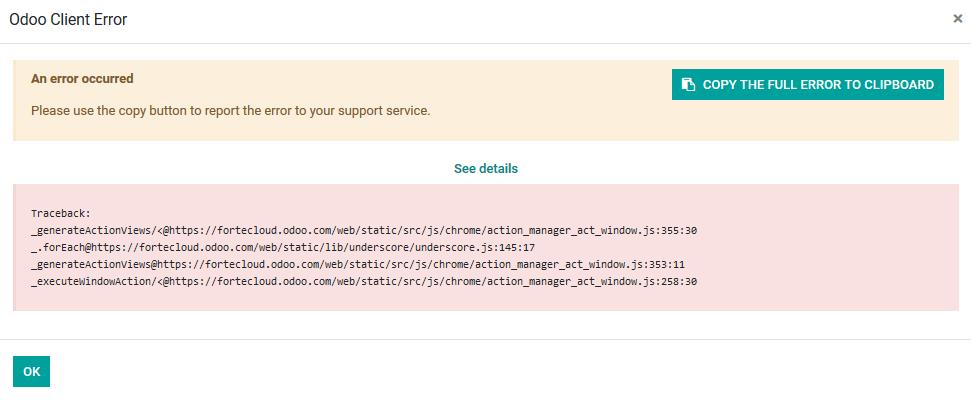
Task: Confirm the error with OK button
Action: (31, 372)
